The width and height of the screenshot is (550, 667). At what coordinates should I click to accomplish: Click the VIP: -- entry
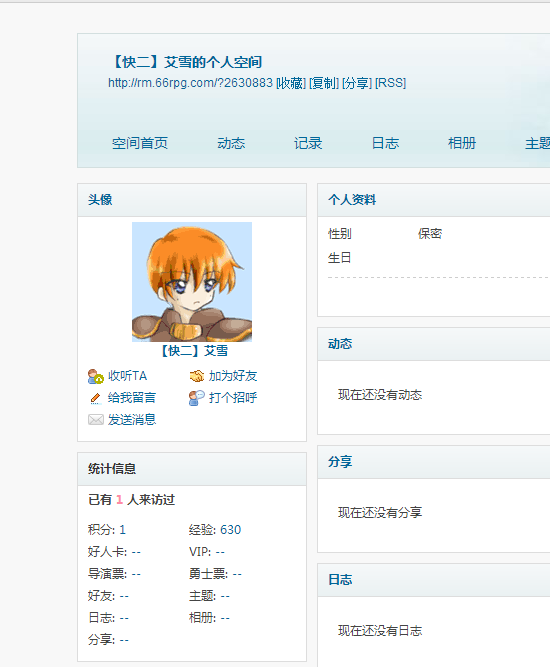click(207, 552)
